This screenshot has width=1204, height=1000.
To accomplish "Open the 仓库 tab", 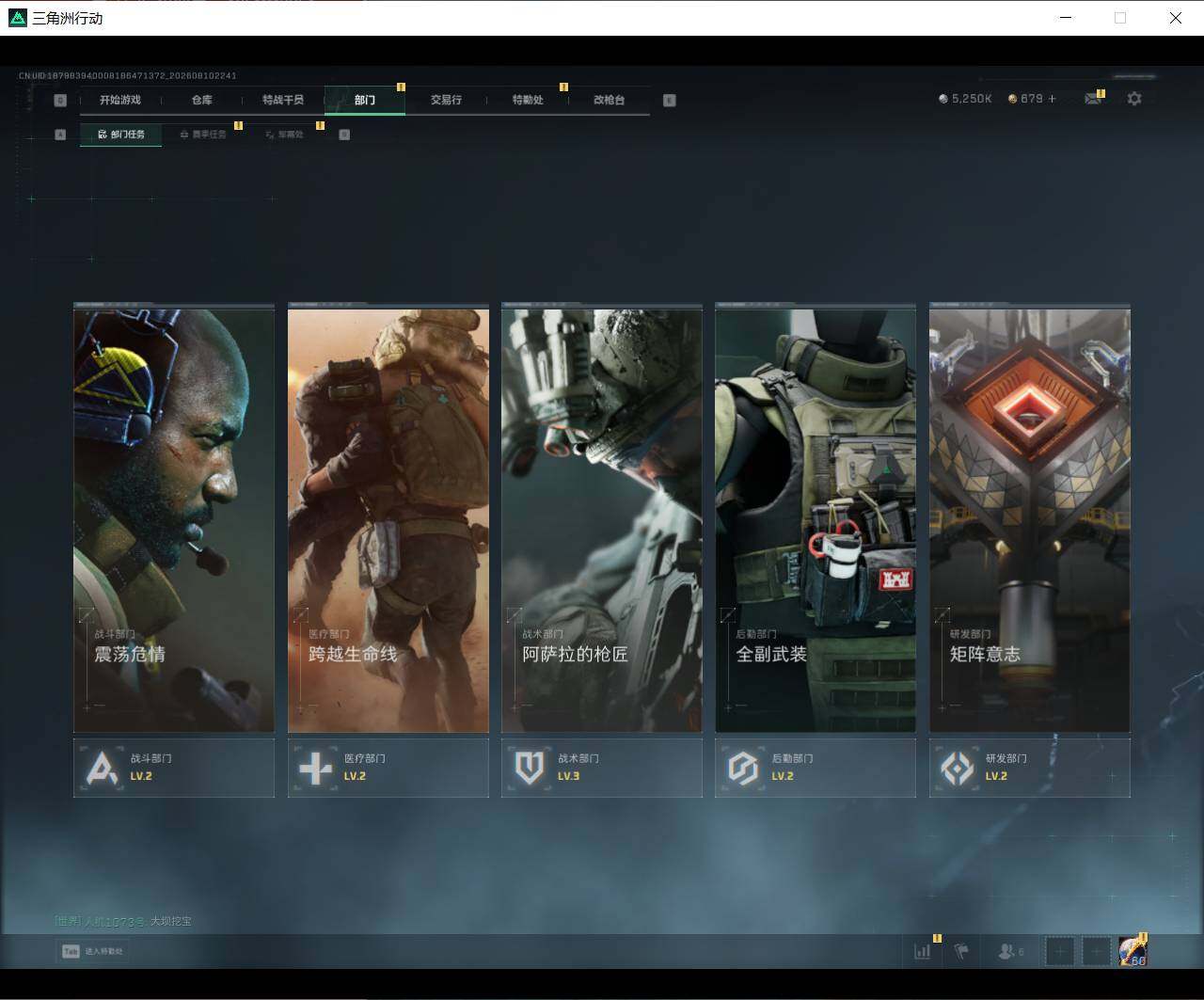I will point(202,100).
